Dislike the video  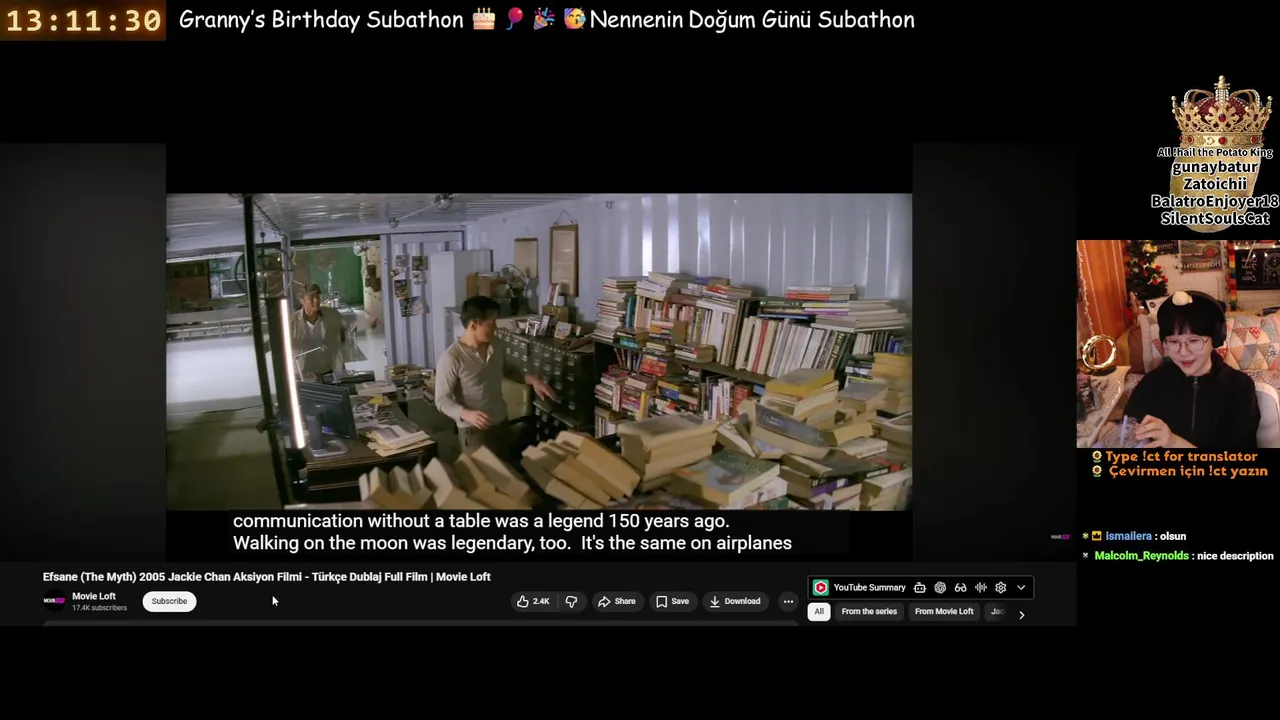click(571, 601)
